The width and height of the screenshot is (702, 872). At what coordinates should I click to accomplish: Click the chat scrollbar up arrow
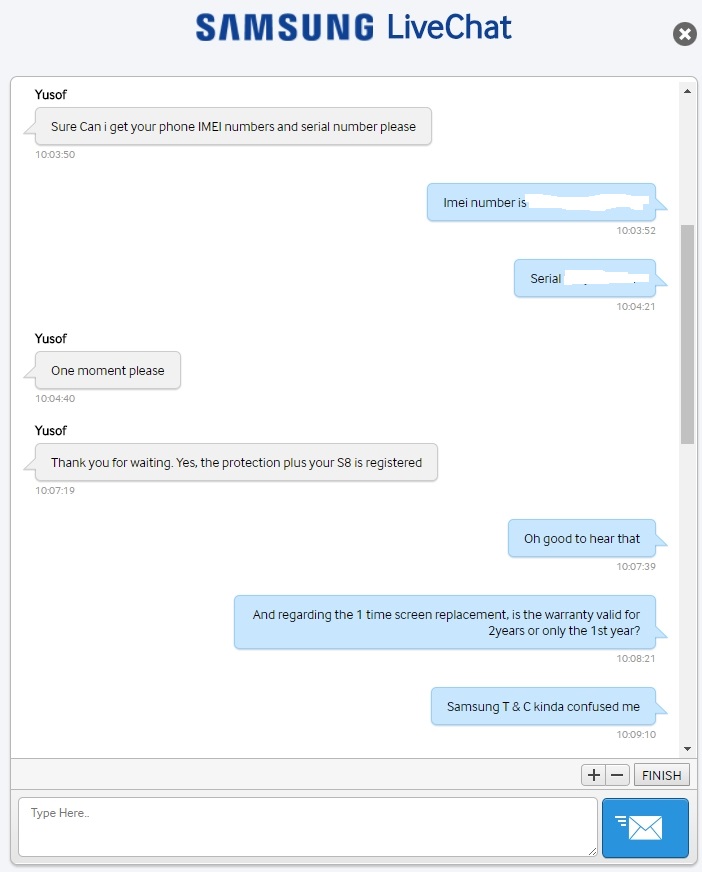(687, 91)
